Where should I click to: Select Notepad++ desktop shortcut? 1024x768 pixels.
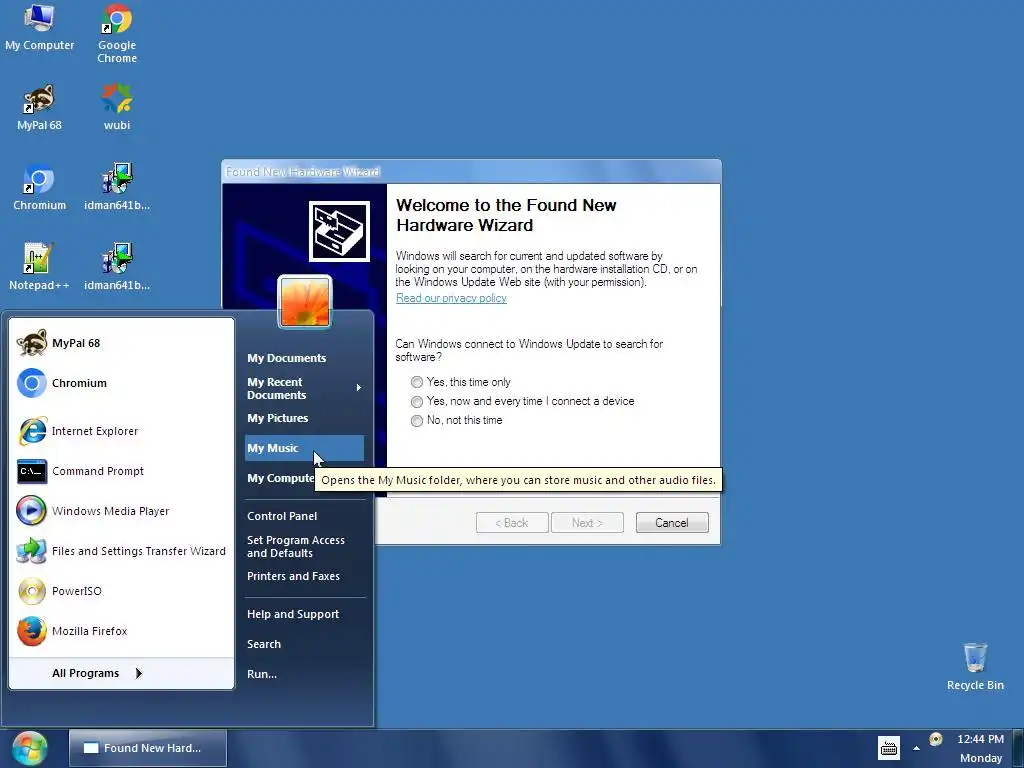tap(39, 268)
